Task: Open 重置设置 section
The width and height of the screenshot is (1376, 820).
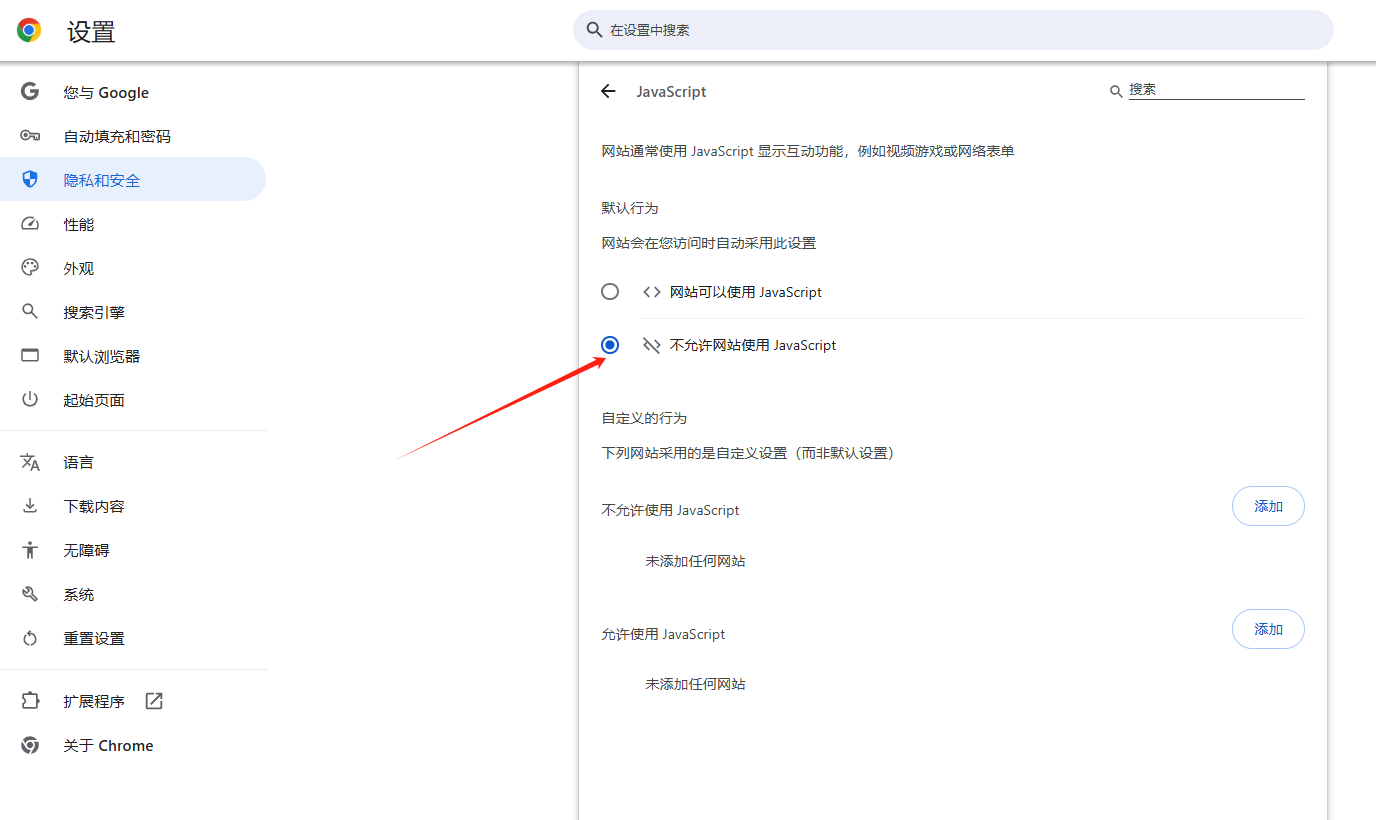Action: 133,638
